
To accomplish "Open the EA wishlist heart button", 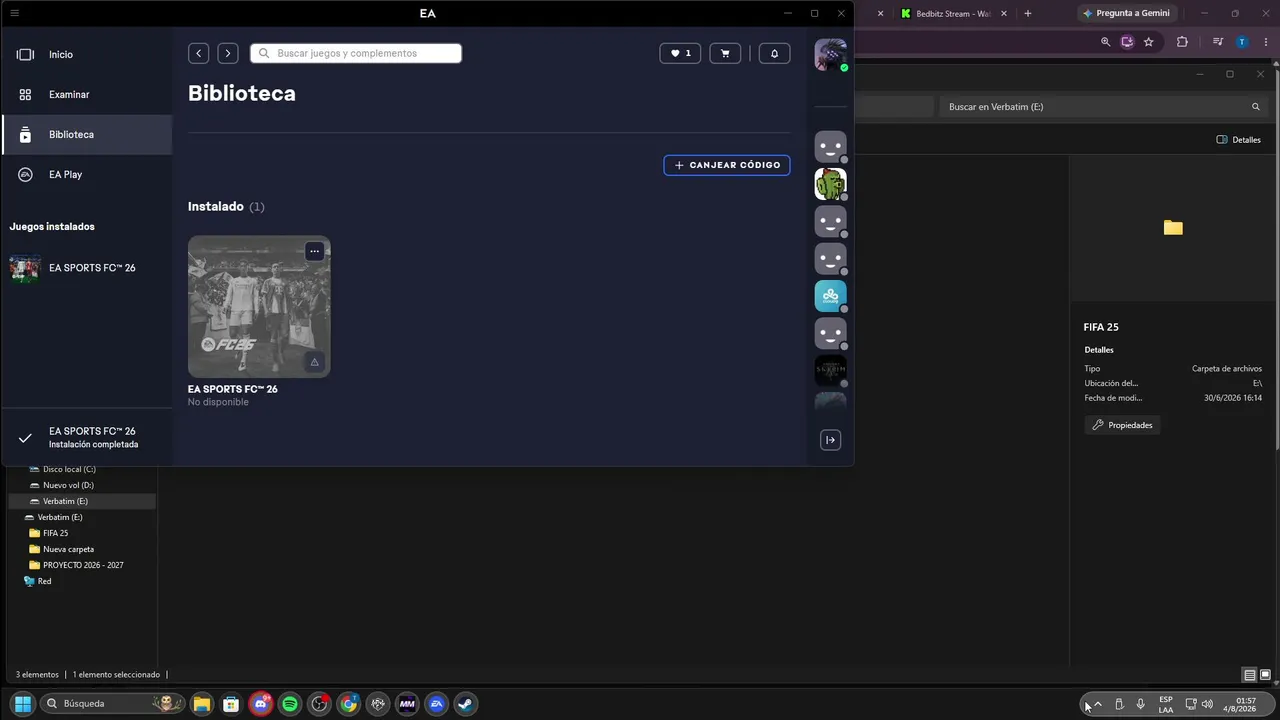I will 680,53.
